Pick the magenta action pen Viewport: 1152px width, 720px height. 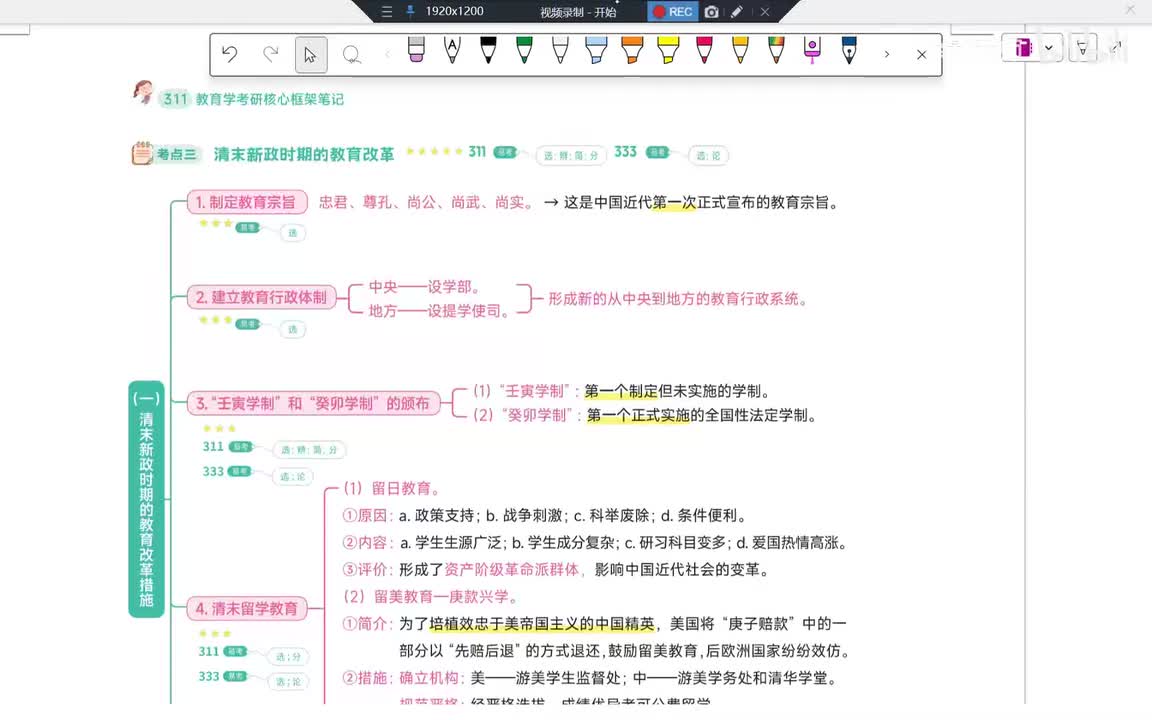(812, 50)
